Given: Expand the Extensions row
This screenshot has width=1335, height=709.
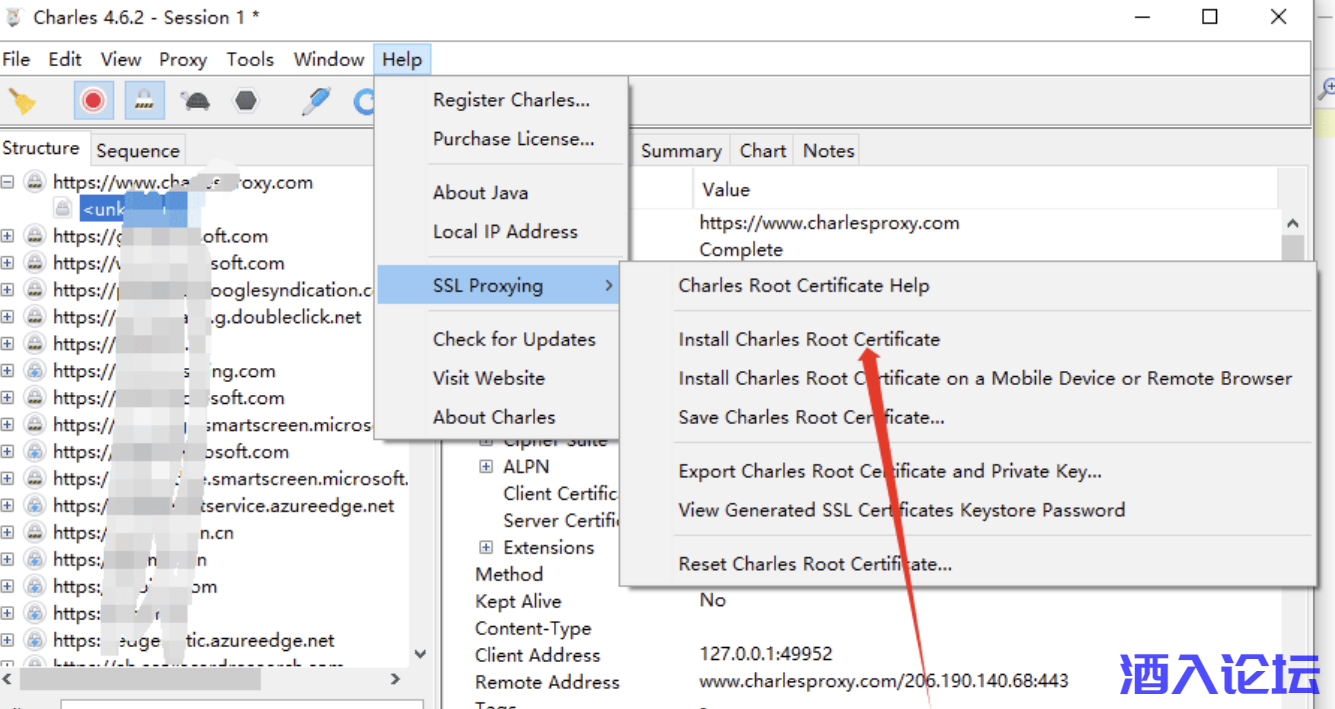Looking at the screenshot, I should (x=486, y=547).
